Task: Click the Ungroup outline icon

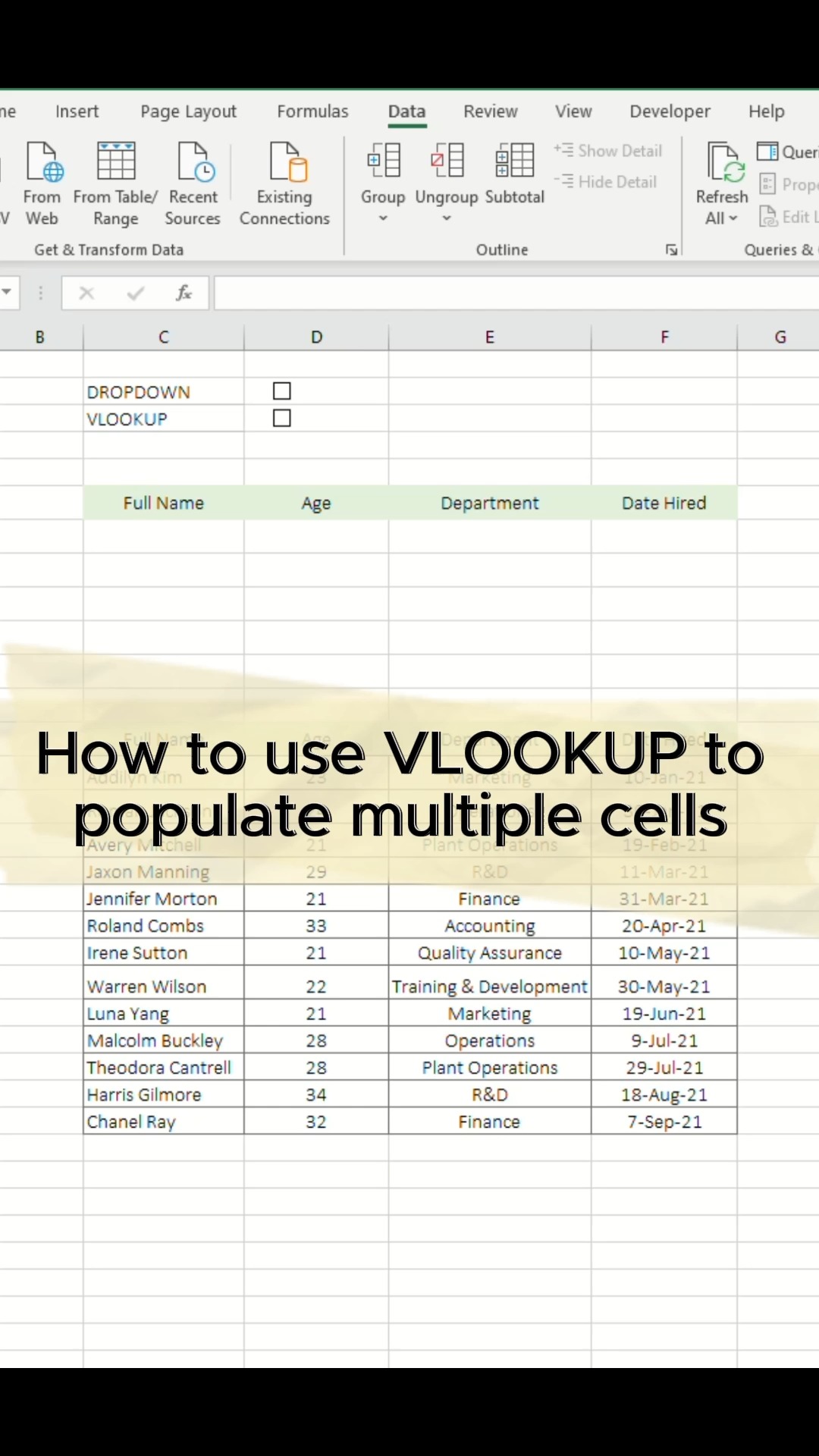Action: point(447,161)
